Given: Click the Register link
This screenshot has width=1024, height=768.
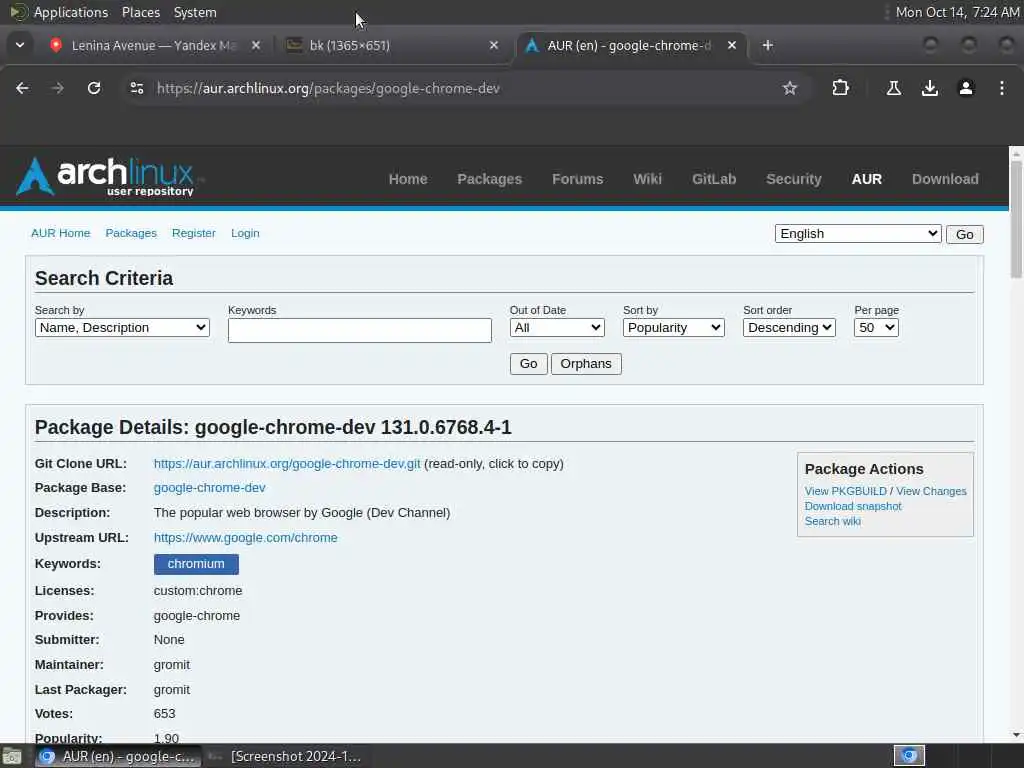Looking at the screenshot, I should click(x=193, y=233).
